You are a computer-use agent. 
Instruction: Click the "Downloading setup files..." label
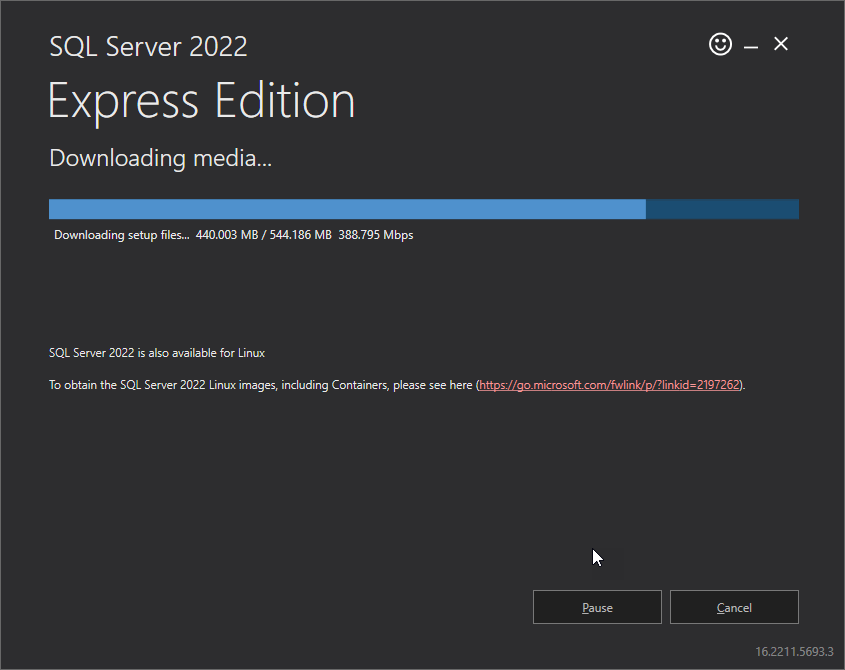[x=121, y=235]
